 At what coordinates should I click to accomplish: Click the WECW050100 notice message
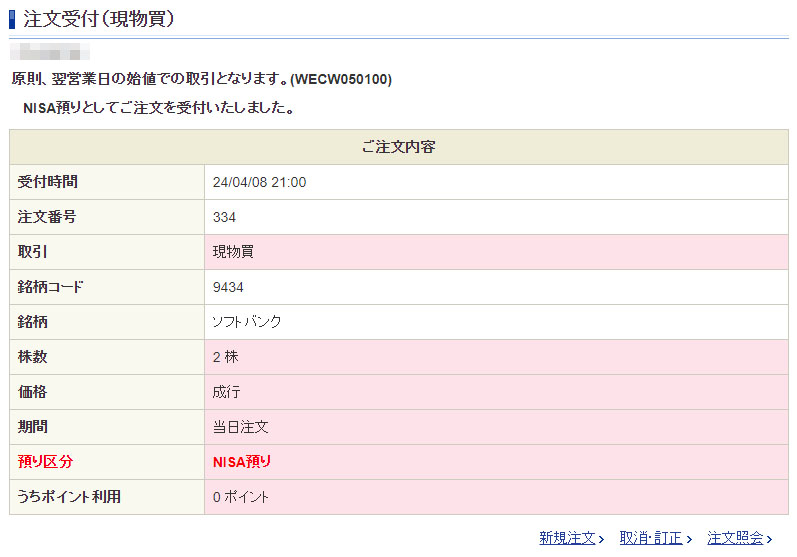[x=201, y=79]
